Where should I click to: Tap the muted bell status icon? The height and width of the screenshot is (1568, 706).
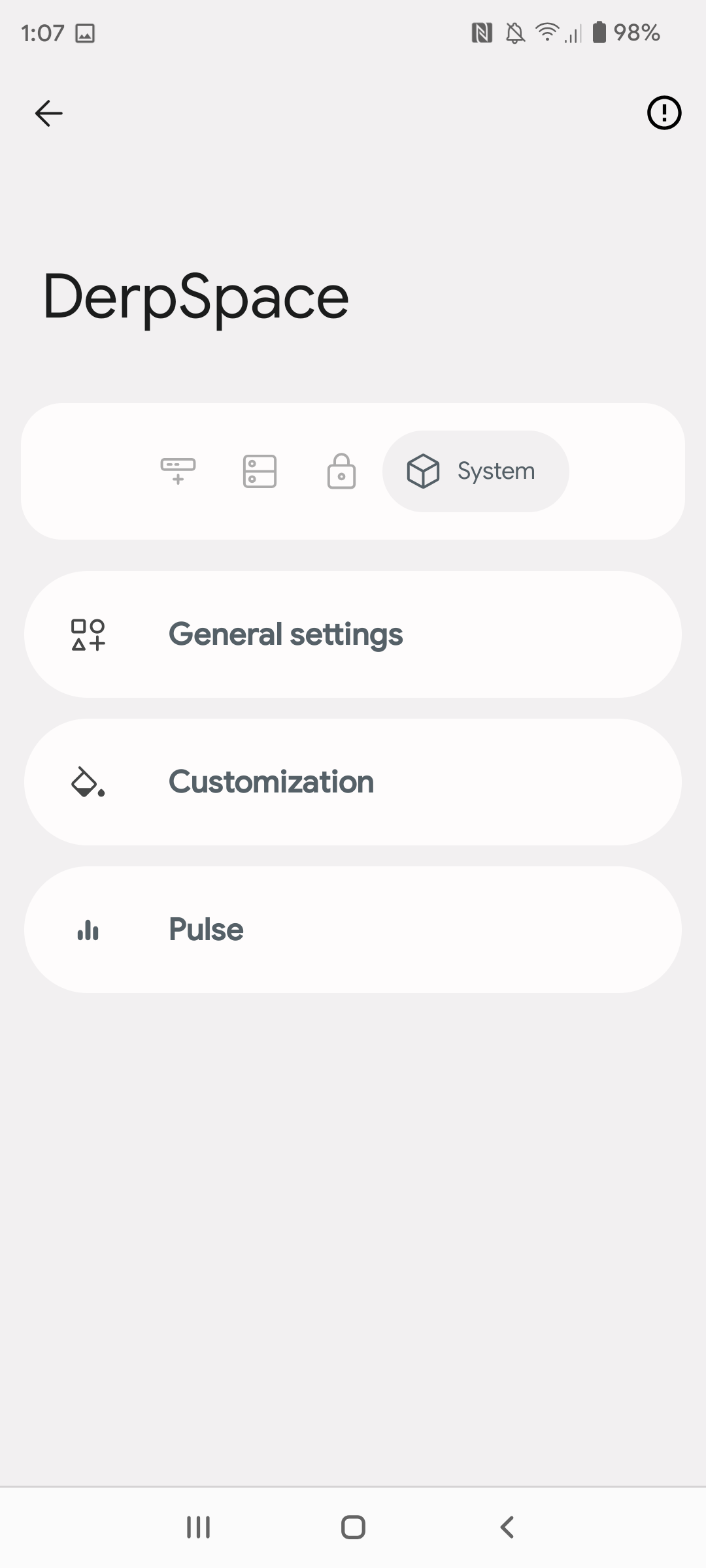click(515, 33)
